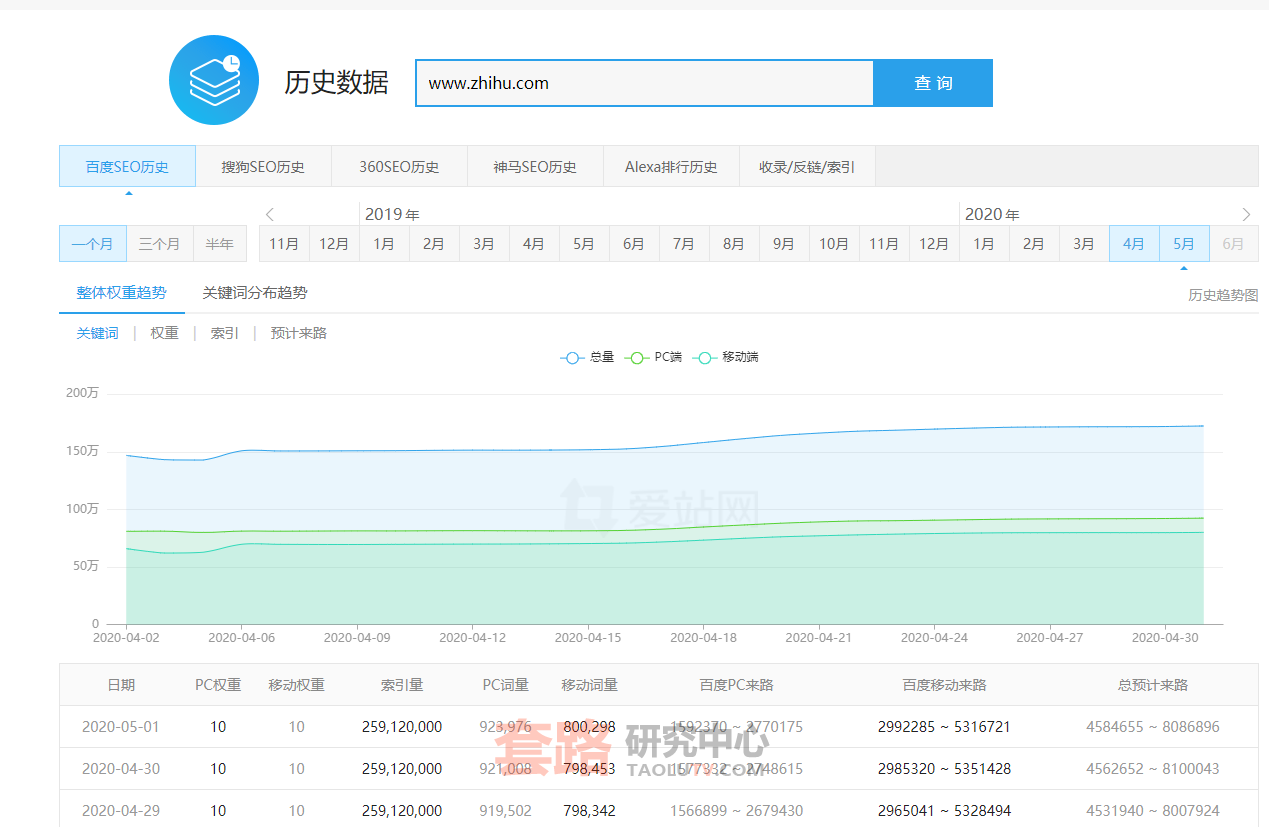This screenshot has height=827, width=1269.
Task: Select 2019年 1月 in timeline
Action: [x=384, y=243]
